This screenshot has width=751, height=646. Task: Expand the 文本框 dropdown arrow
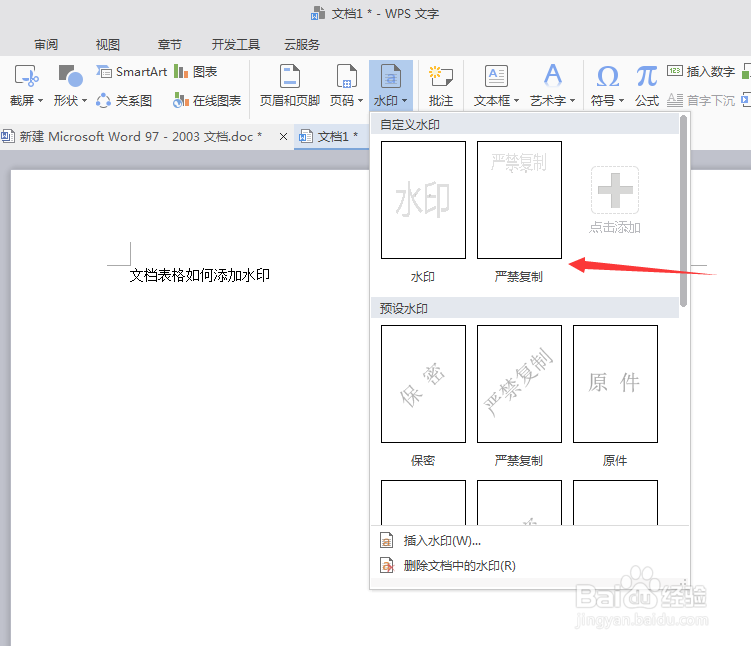516,101
